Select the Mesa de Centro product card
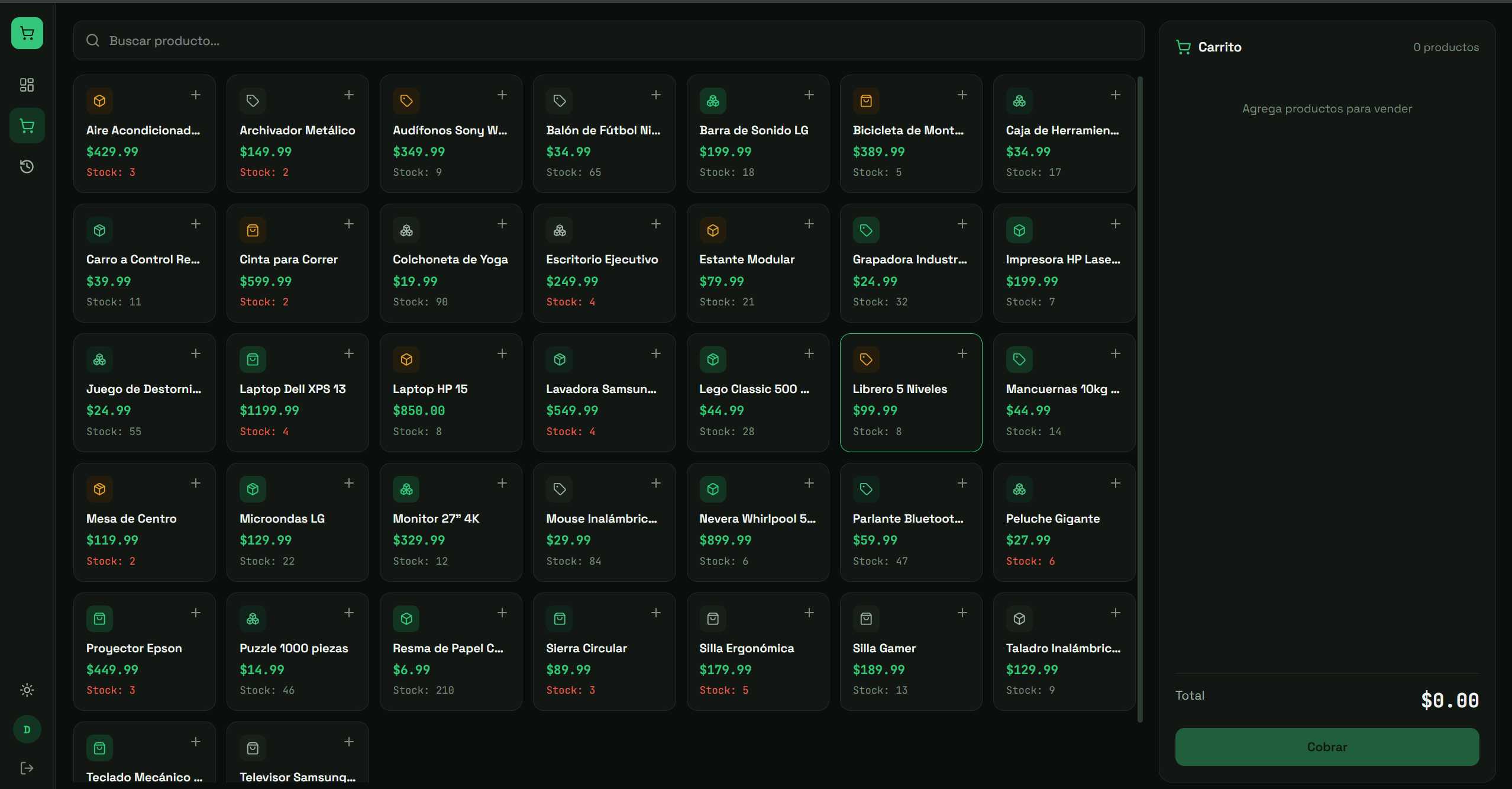 pos(144,522)
